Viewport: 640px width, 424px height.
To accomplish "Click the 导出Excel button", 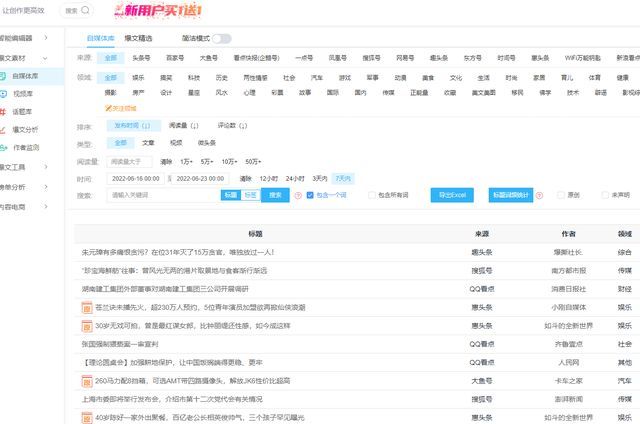I will [x=452, y=195].
